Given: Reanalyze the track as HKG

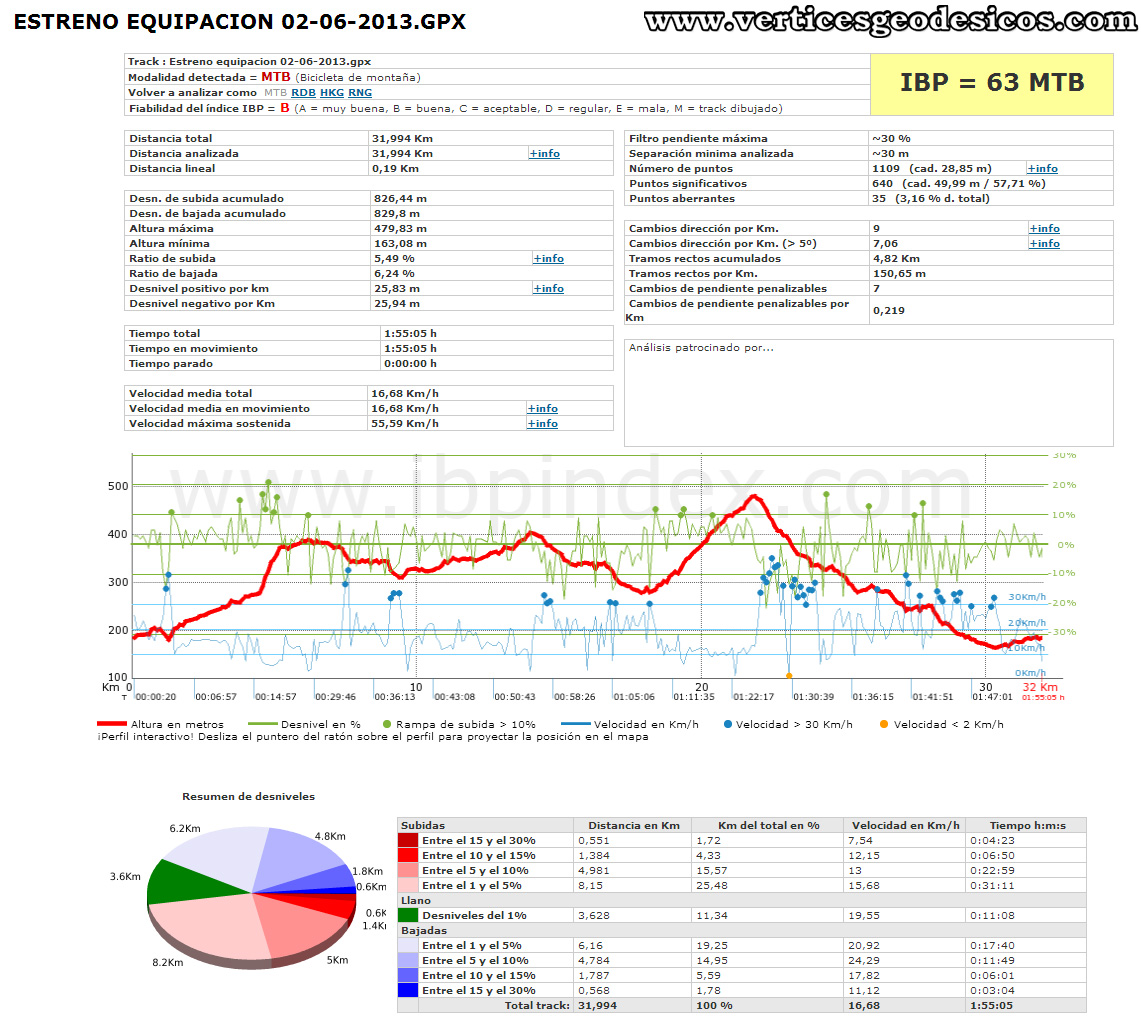Looking at the screenshot, I should (331, 92).
